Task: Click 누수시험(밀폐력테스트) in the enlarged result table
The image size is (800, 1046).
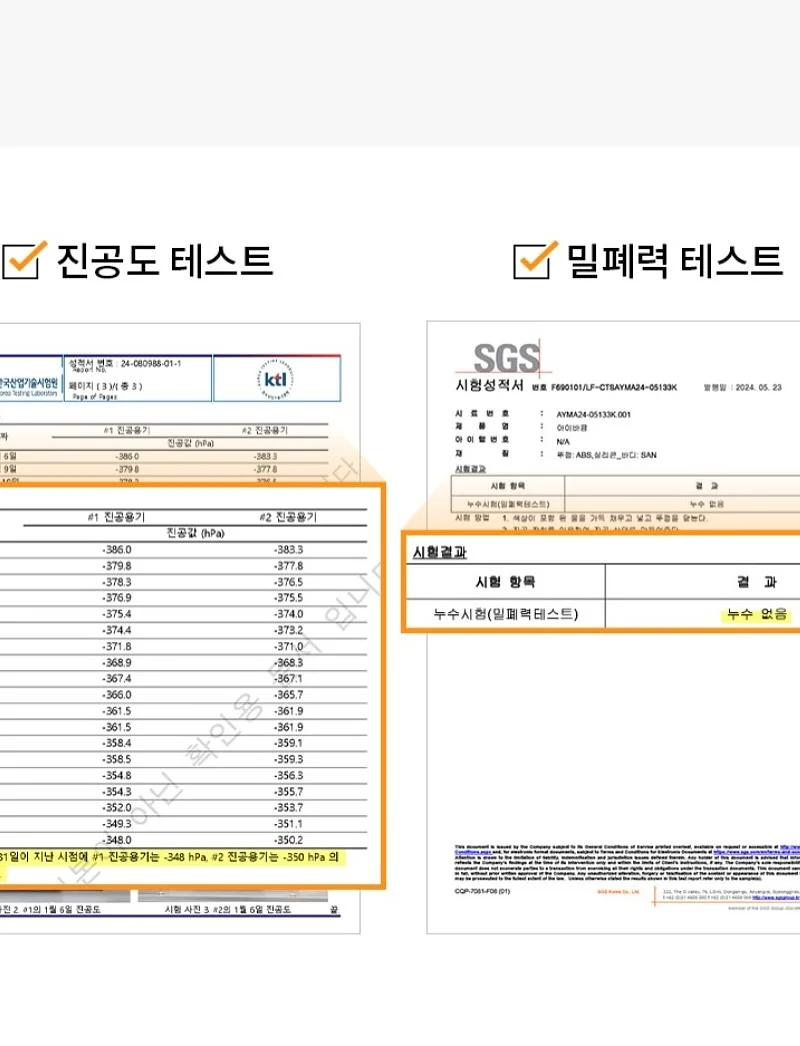Action: [506, 614]
